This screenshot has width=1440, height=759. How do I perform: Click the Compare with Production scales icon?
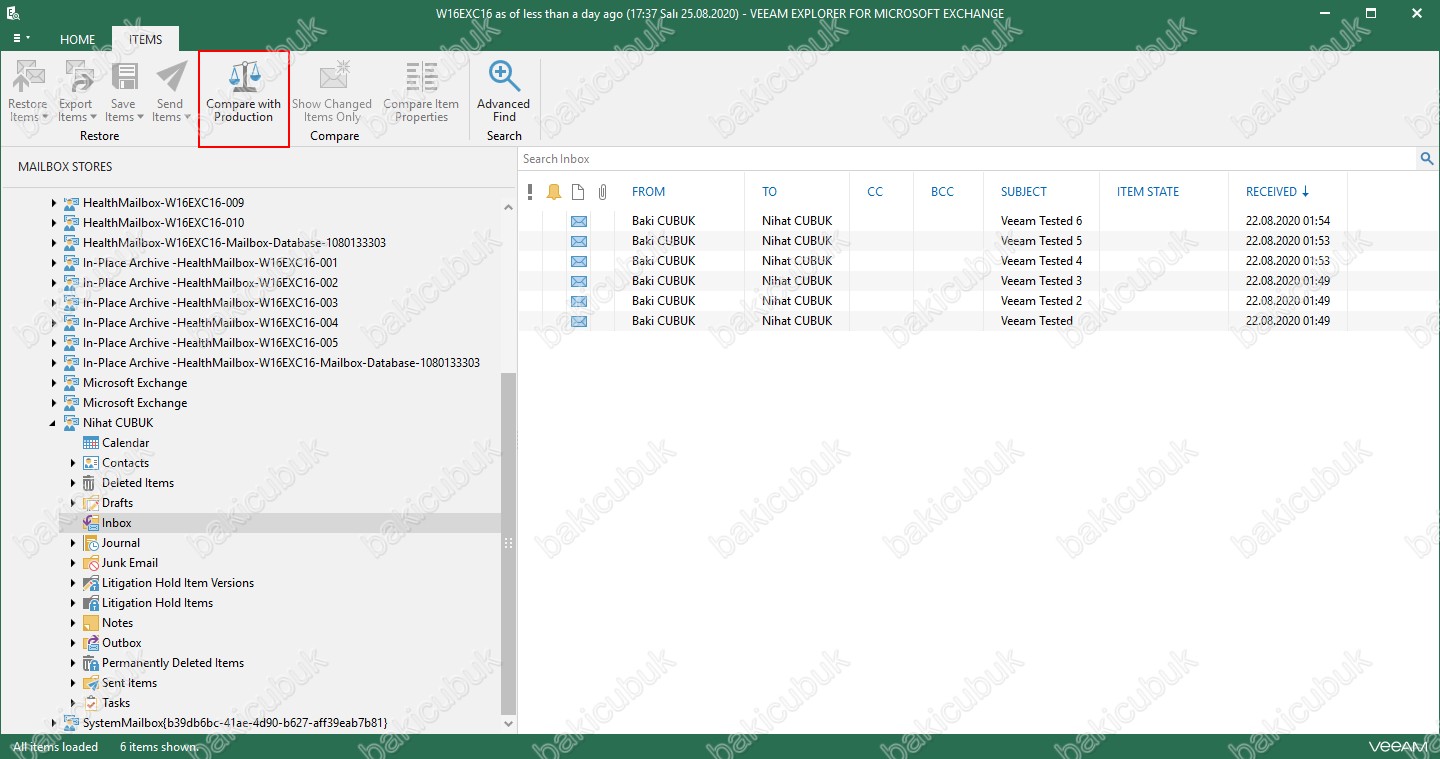(x=244, y=77)
